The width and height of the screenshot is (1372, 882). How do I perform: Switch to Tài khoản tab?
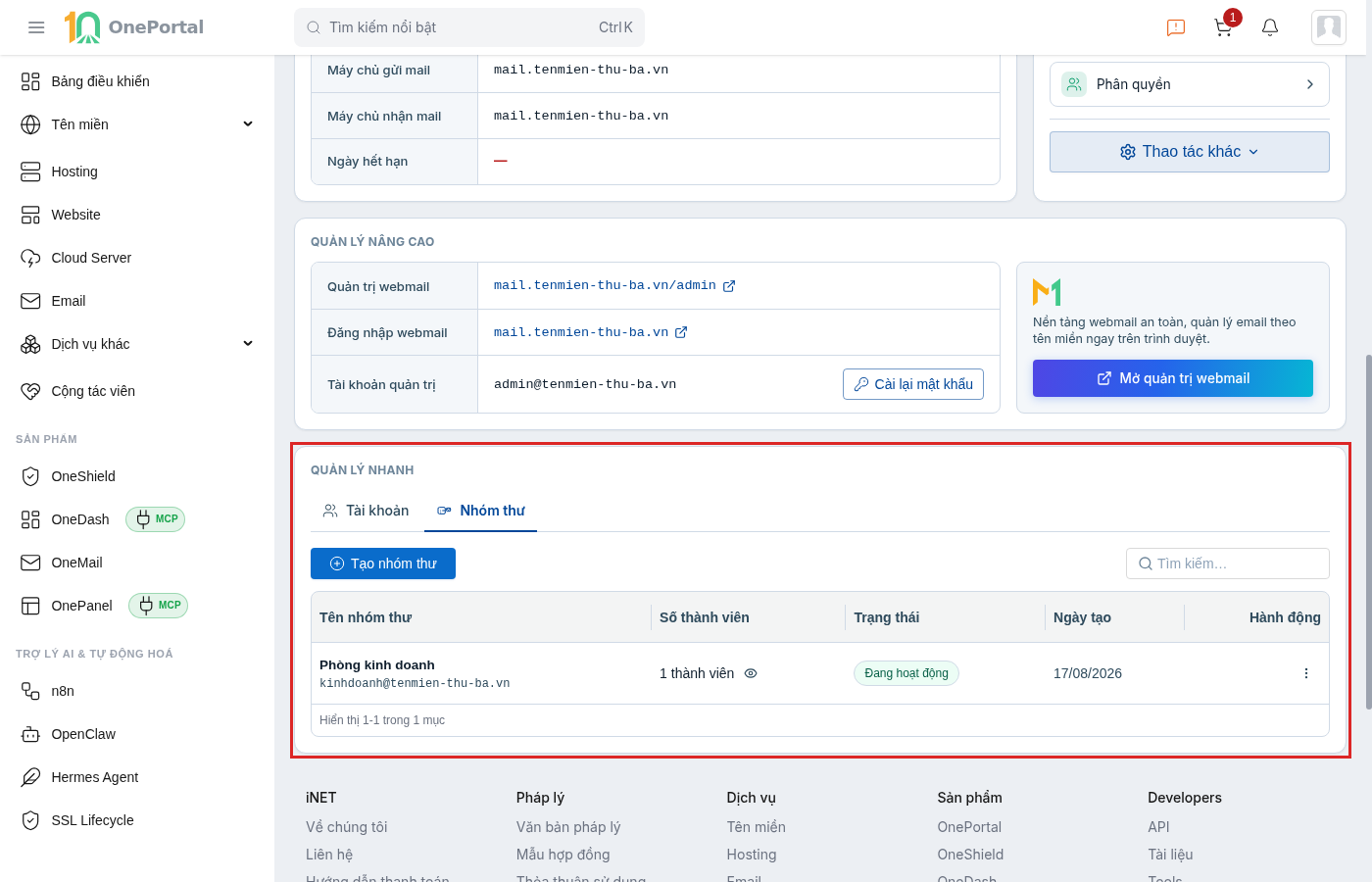coord(367,511)
